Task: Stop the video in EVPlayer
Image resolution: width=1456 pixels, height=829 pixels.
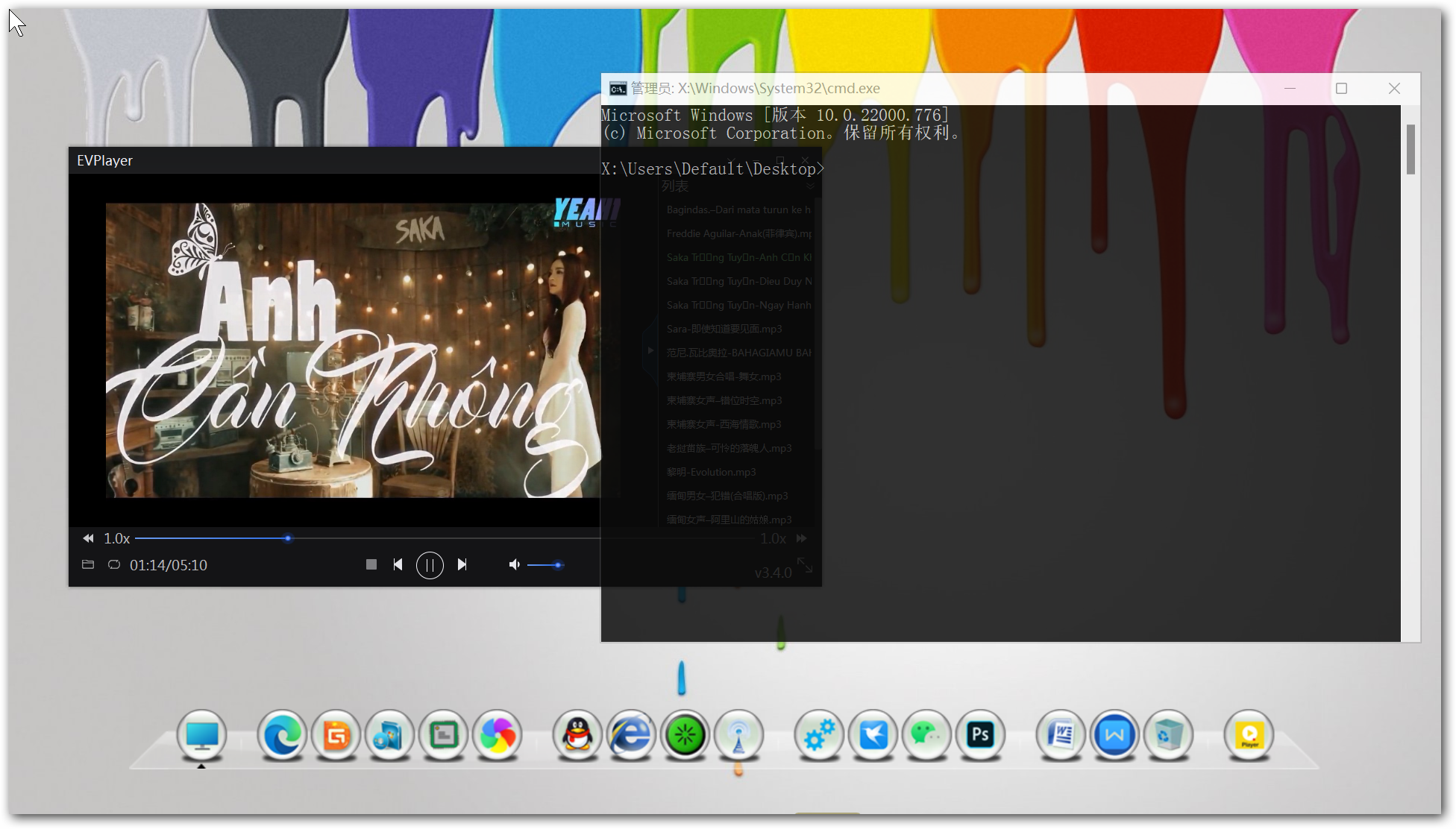Action: point(371,564)
